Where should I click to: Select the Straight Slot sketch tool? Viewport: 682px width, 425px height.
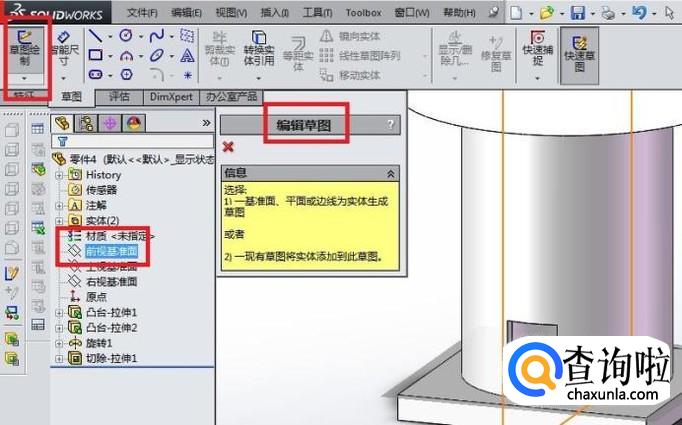pyautogui.click(x=95, y=74)
